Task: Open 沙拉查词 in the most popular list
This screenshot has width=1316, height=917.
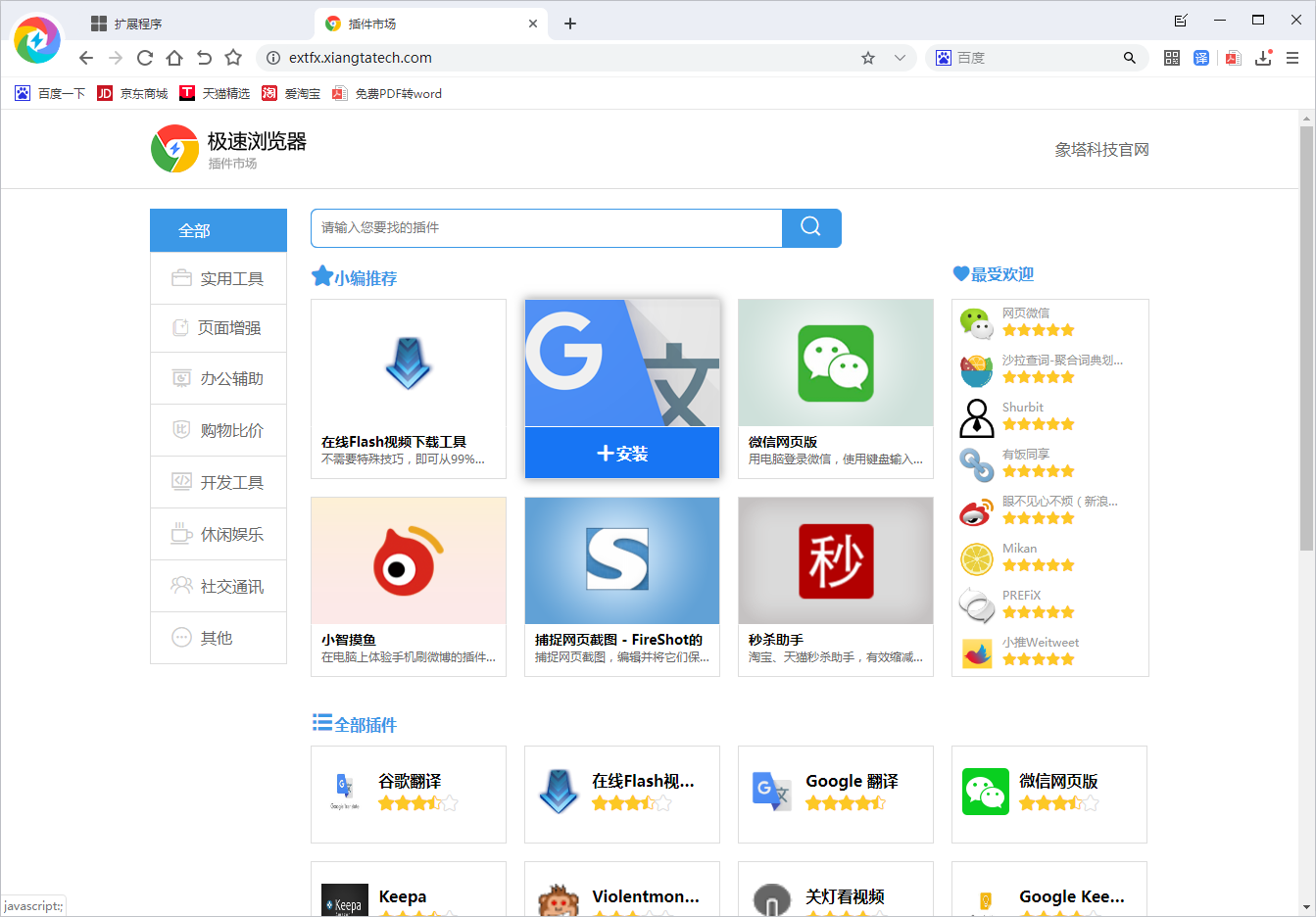Action: pyautogui.click(x=1049, y=370)
